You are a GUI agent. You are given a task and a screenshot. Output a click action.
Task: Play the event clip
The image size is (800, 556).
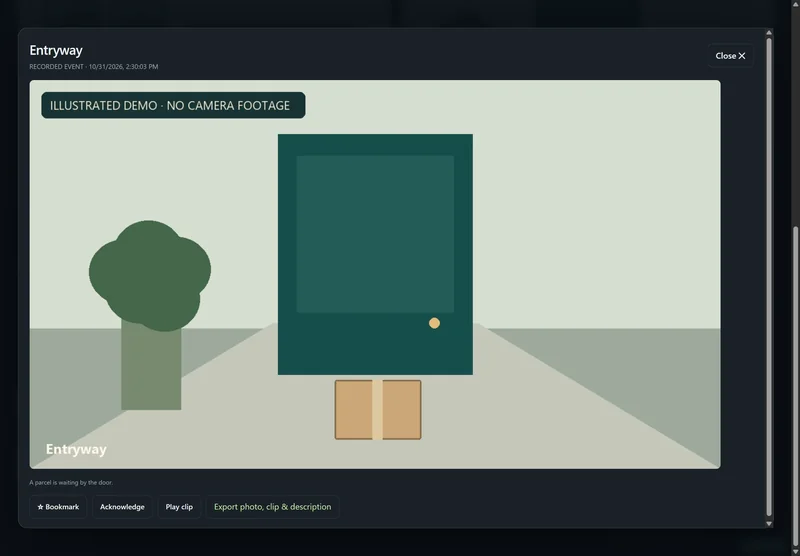click(179, 507)
